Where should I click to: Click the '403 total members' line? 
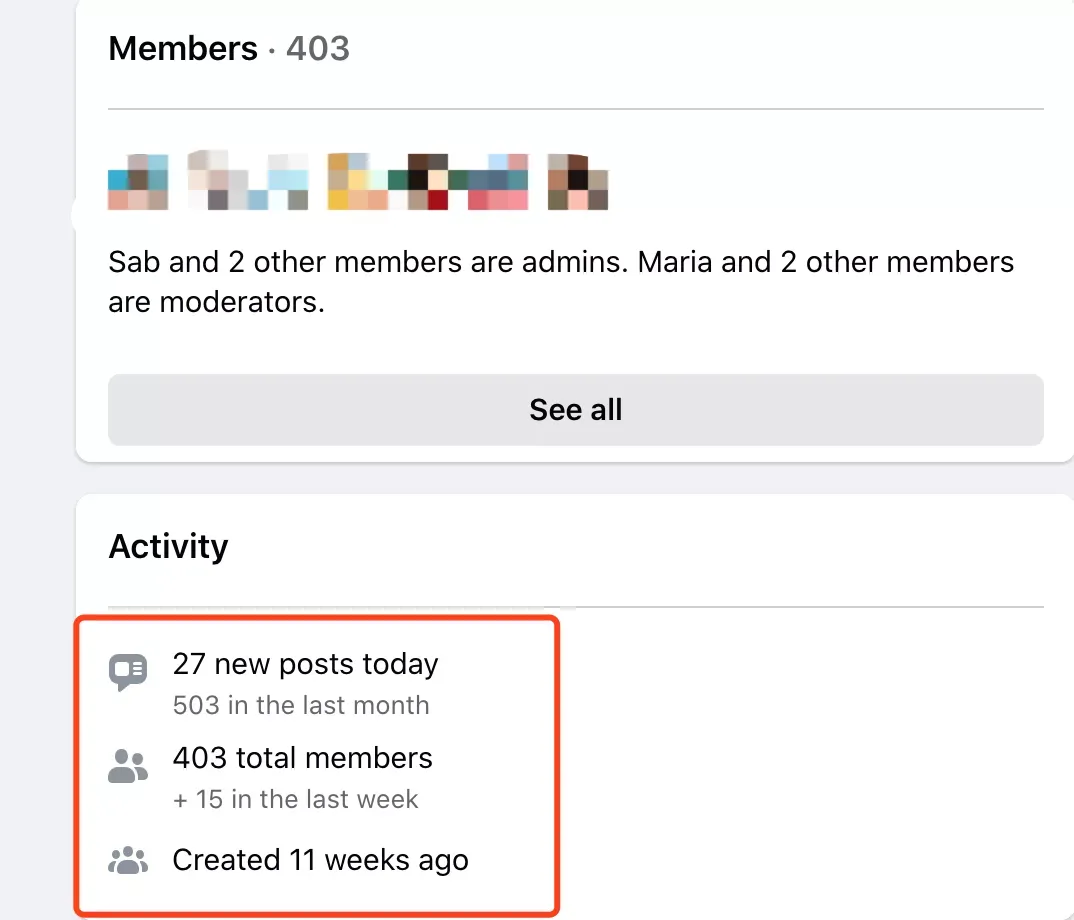302,758
